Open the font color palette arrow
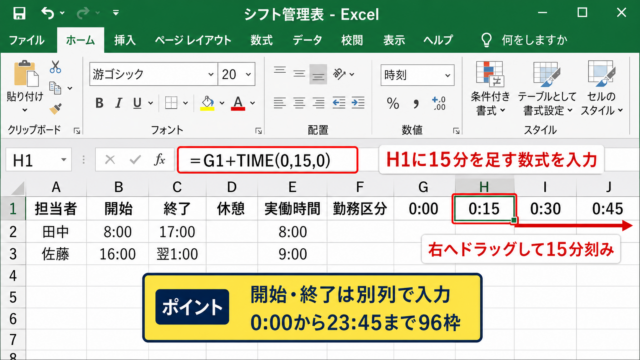The image size is (640, 360). click(253, 103)
